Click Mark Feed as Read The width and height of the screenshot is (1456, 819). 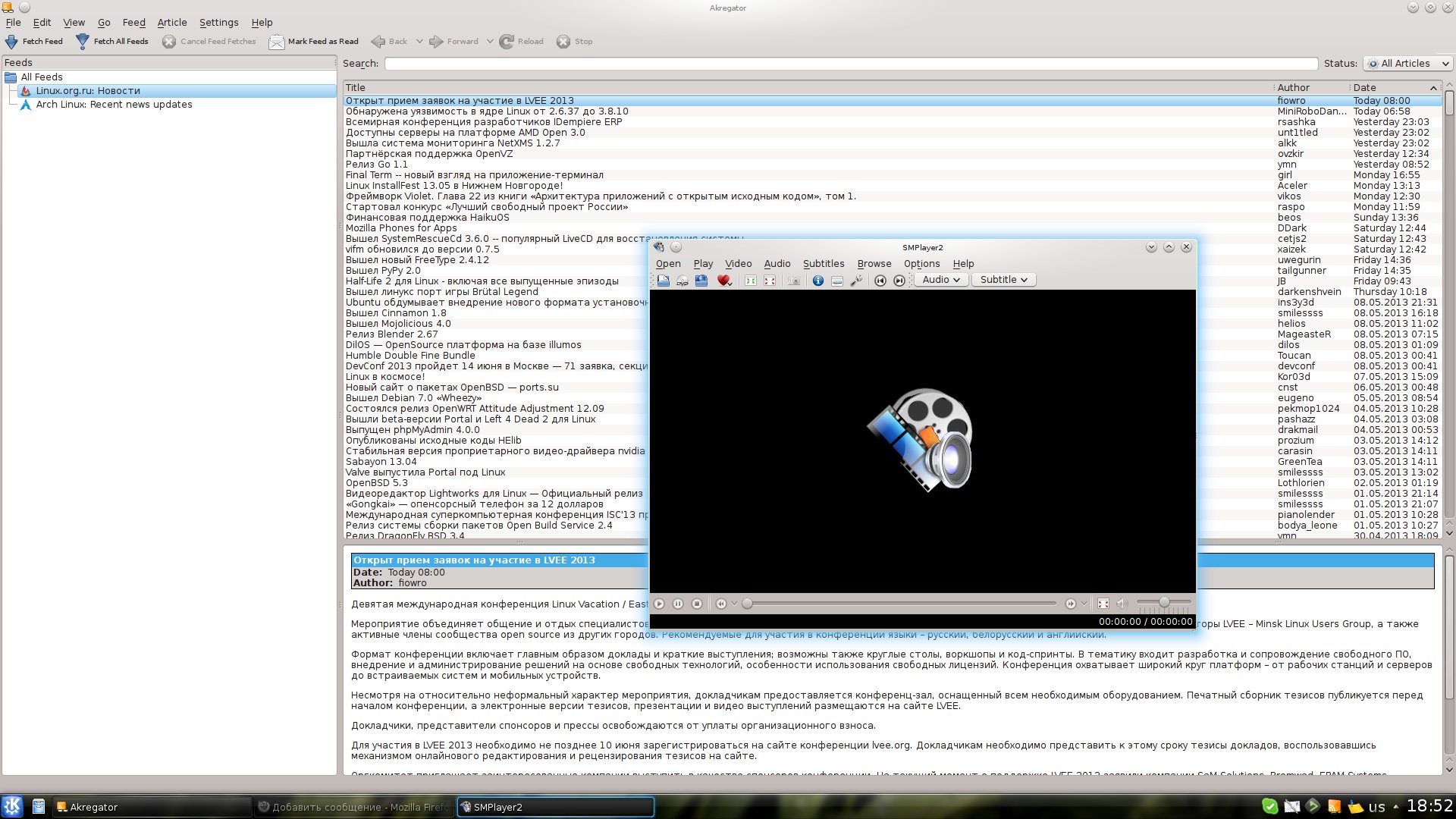[314, 42]
